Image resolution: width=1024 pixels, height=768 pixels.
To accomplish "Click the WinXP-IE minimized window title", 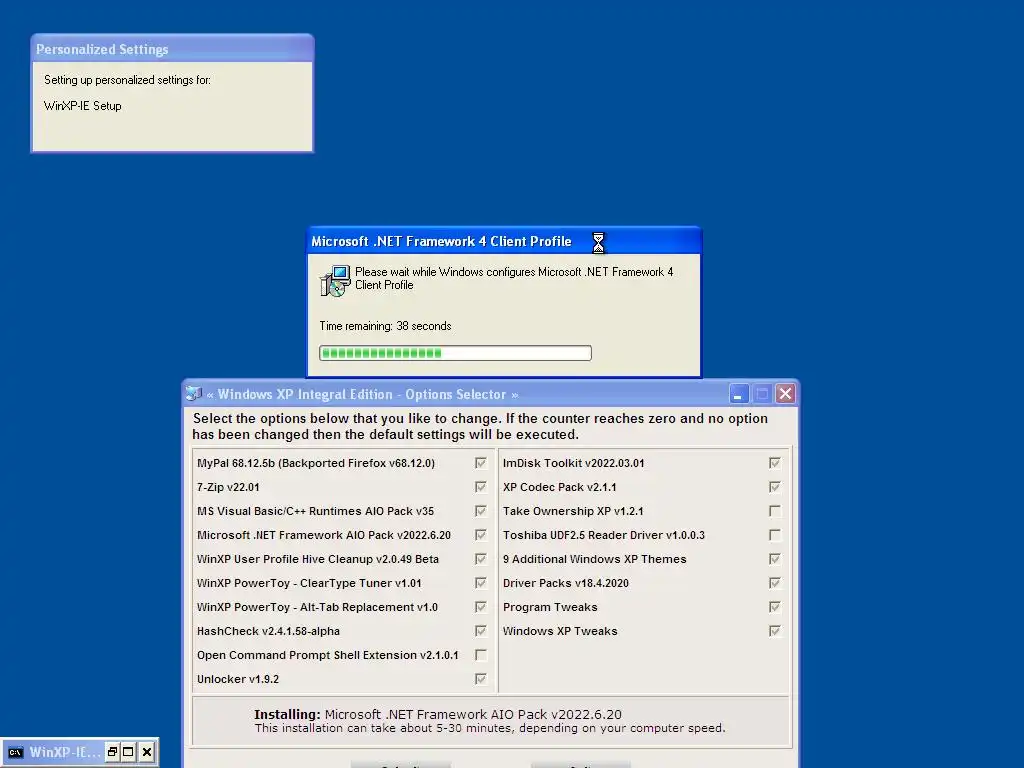I will pyautogui.click(x=65, y=752).
